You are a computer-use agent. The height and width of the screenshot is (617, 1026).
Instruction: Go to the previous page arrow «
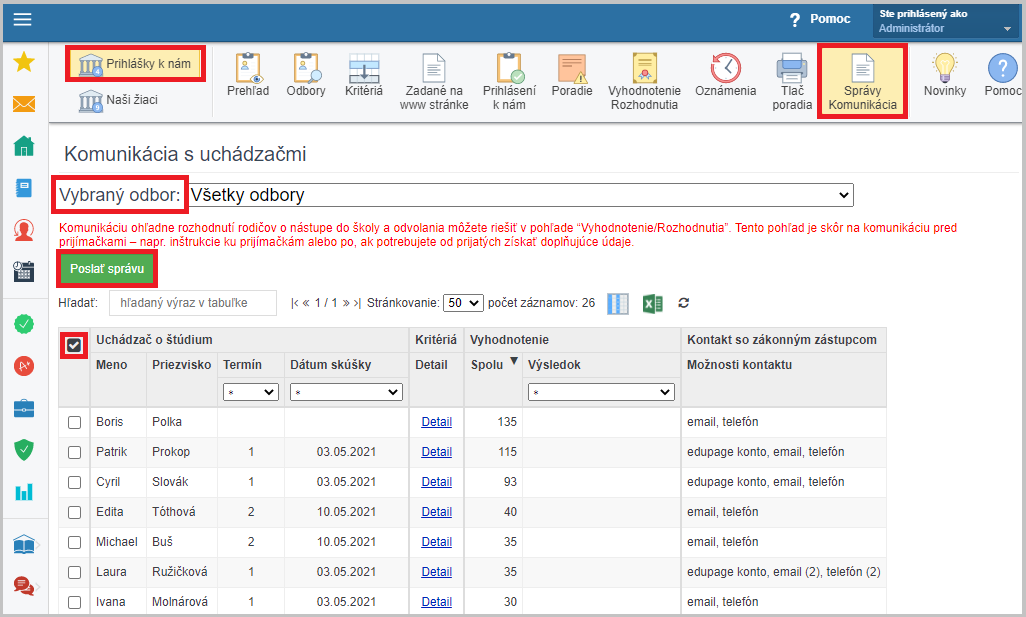point(306,303)
